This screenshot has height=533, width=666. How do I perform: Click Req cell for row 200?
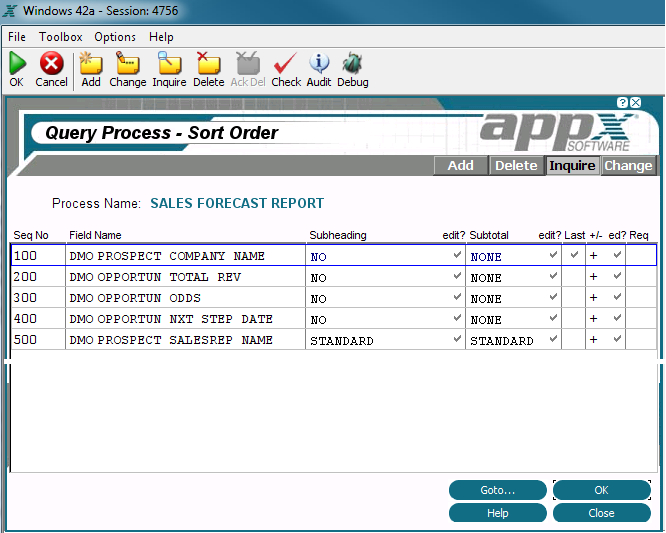point(641,277)
